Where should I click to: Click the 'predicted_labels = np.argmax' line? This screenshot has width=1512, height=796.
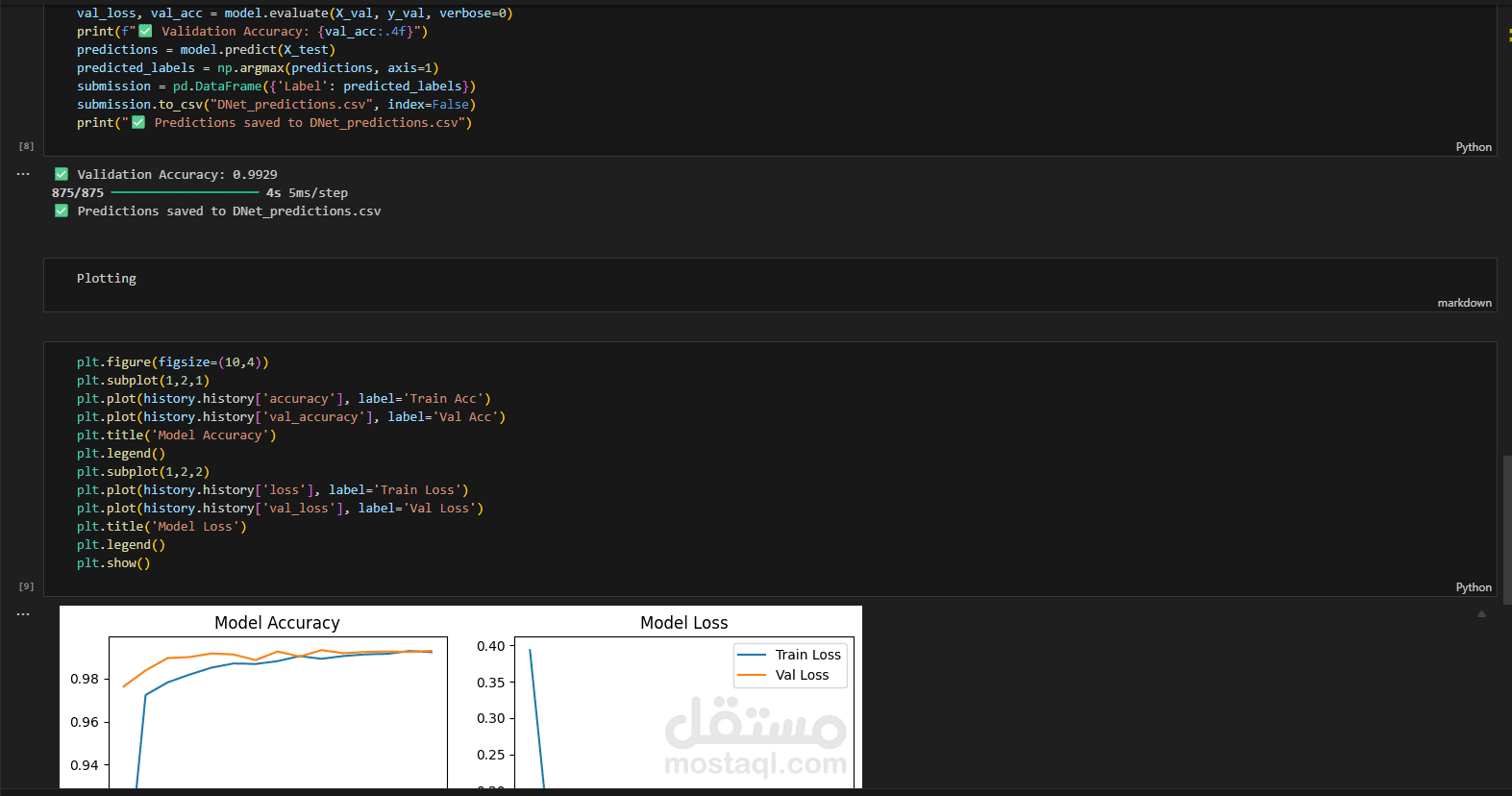(x=258, y=67)
